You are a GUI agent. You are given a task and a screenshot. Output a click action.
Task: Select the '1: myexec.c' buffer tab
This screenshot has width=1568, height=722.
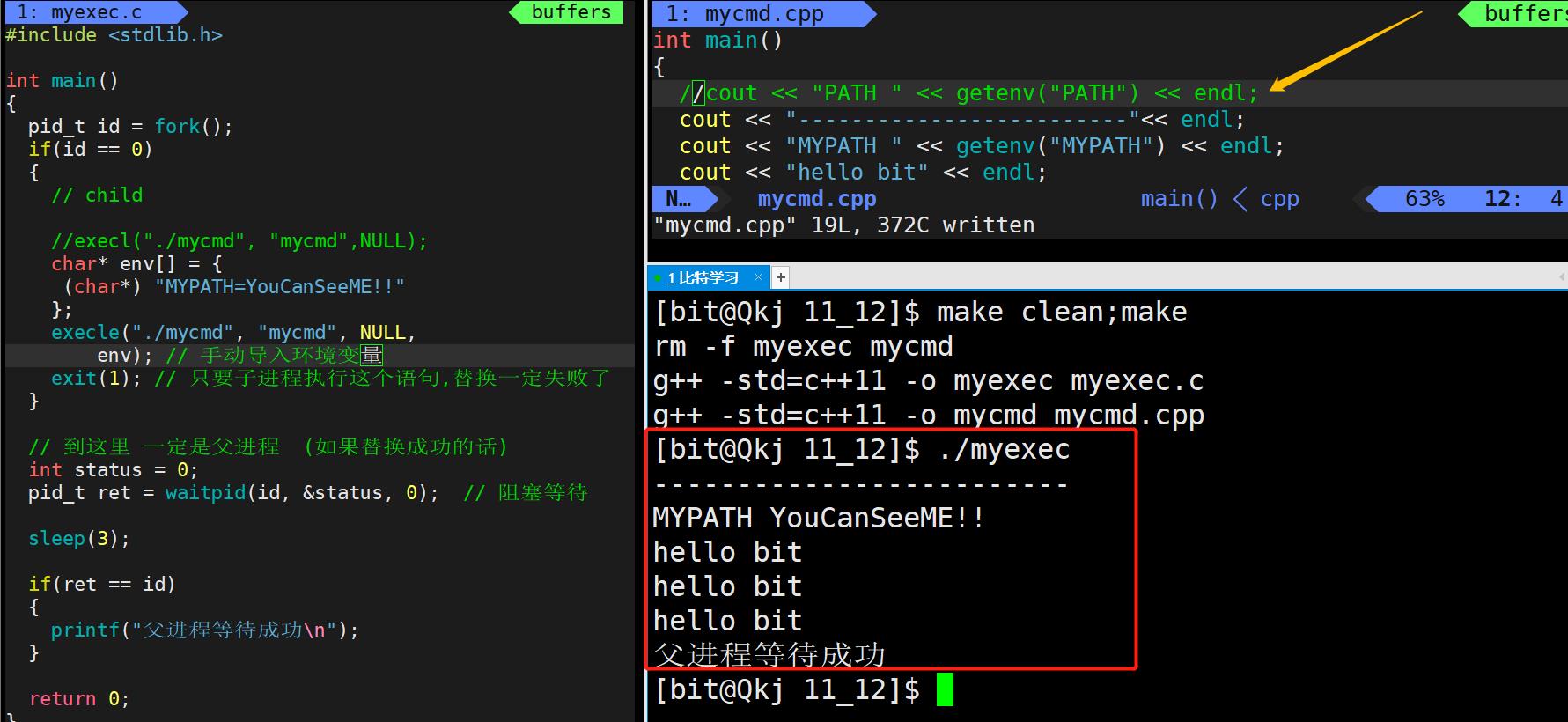point(93,12)
